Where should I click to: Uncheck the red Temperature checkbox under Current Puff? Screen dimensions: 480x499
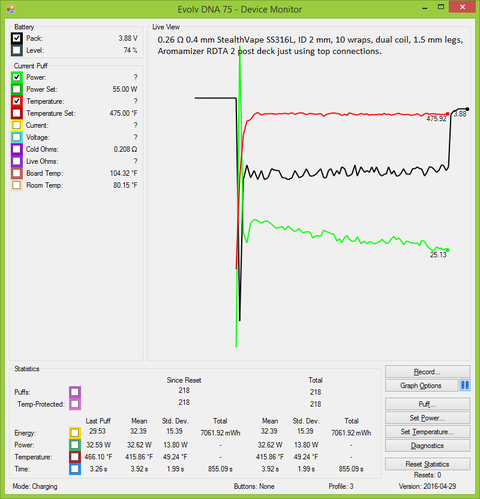[17, 101]
